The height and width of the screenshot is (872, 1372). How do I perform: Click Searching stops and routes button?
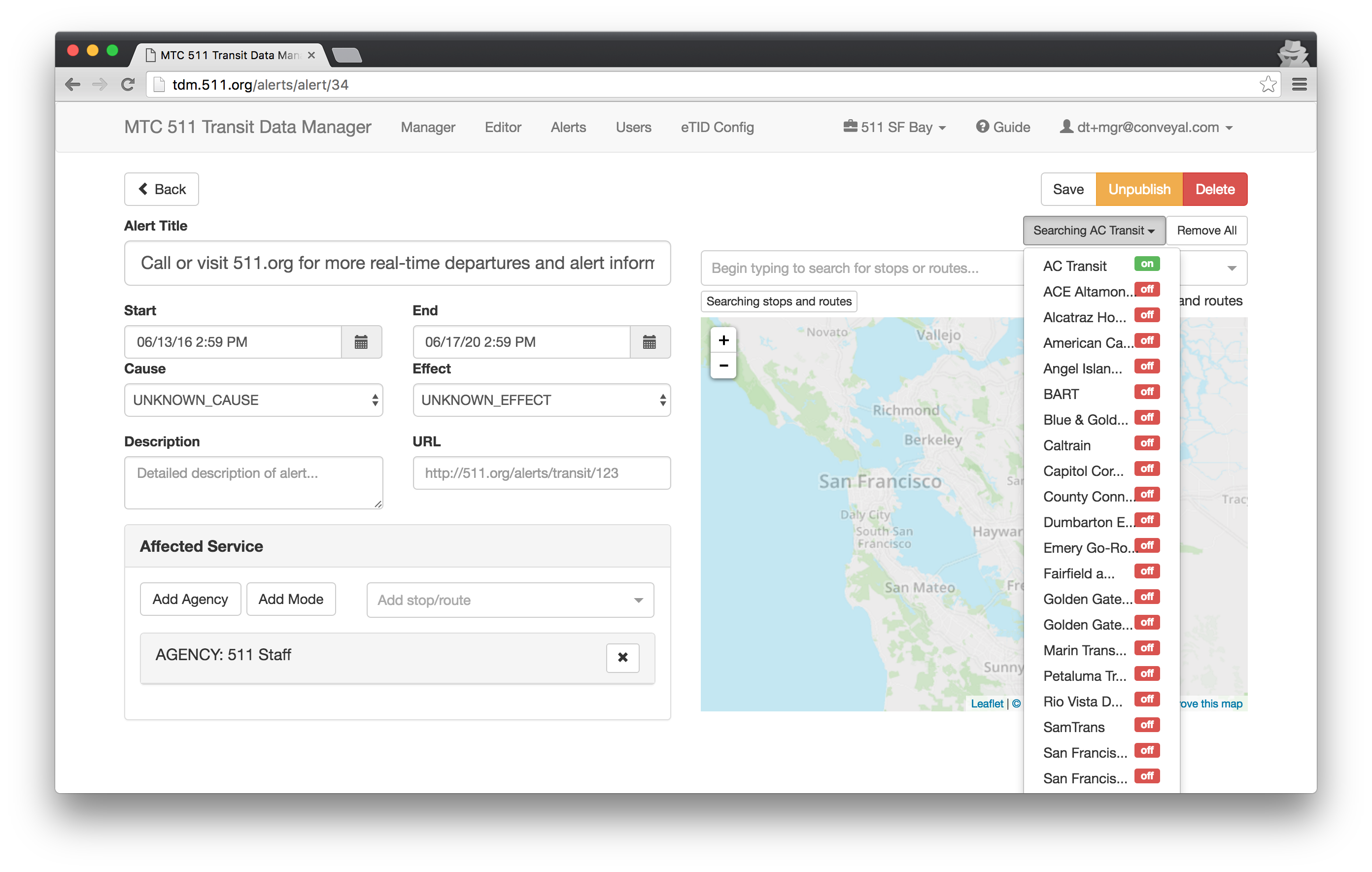[x=779, y=302]
